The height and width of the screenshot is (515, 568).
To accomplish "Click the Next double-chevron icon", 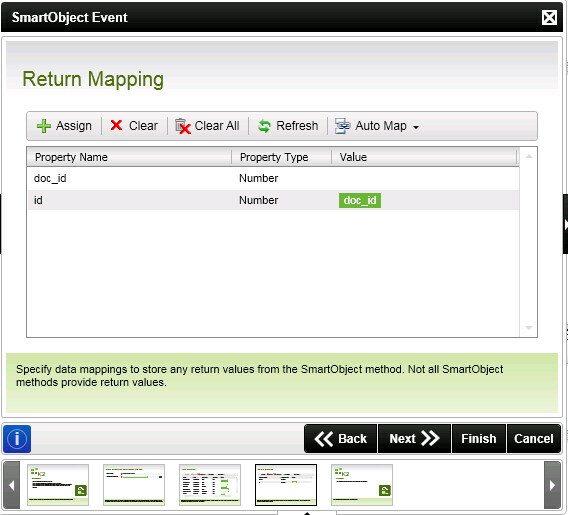I will (x=430, y=439).
